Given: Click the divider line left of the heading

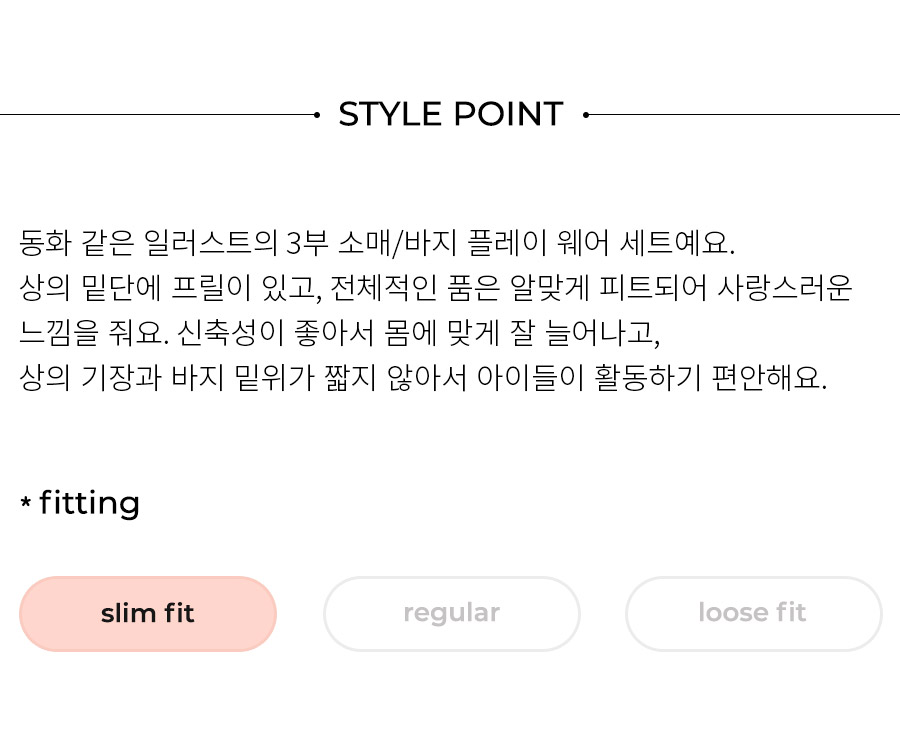Looking at the screenshot, I should tap(158, 115).
